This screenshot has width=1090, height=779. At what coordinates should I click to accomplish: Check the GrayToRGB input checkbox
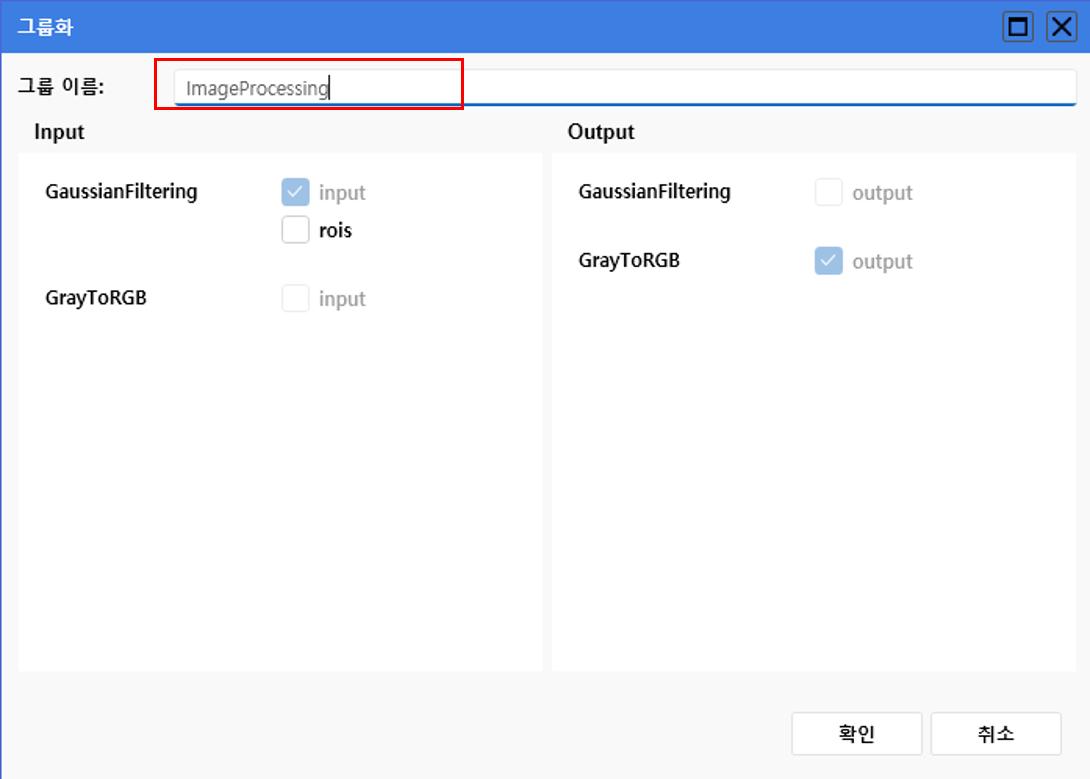(295, 298)
